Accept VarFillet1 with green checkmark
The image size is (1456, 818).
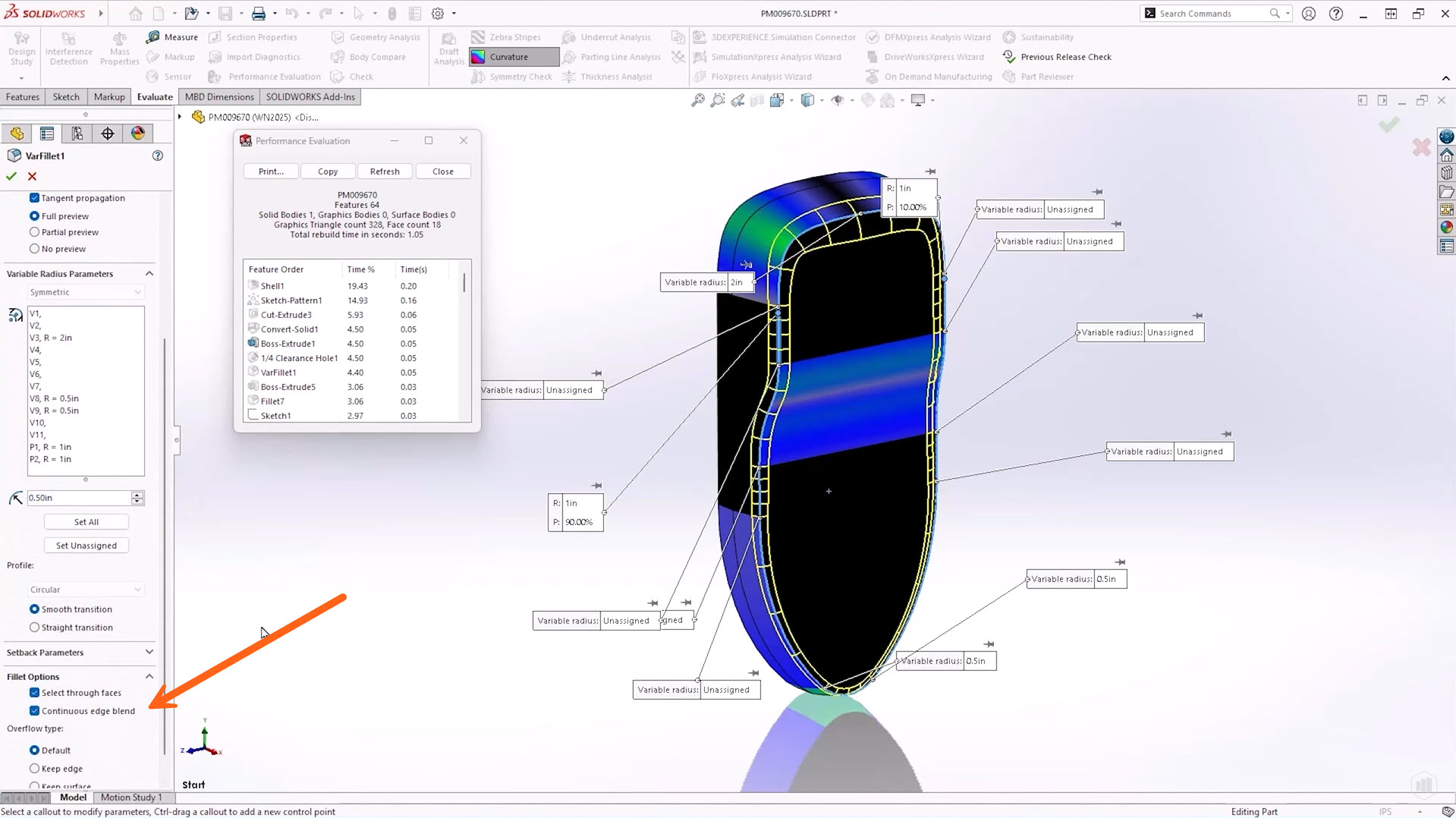tap(11, 176)
